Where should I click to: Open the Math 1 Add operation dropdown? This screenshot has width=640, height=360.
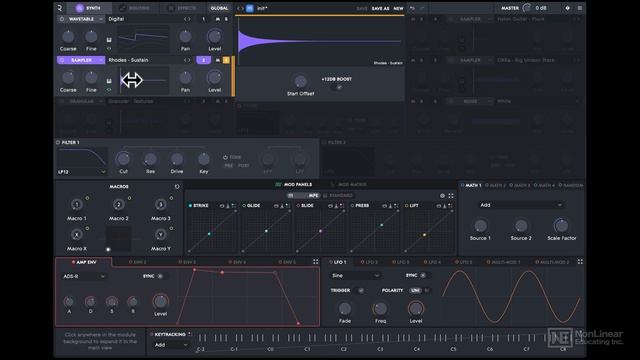click(521, 205)
